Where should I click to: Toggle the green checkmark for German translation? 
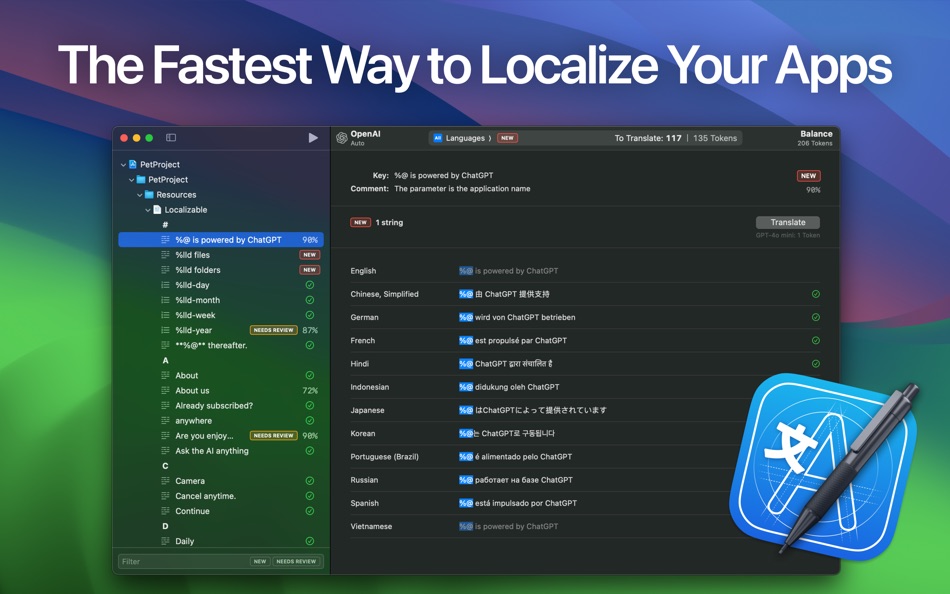tap(815, 317)
